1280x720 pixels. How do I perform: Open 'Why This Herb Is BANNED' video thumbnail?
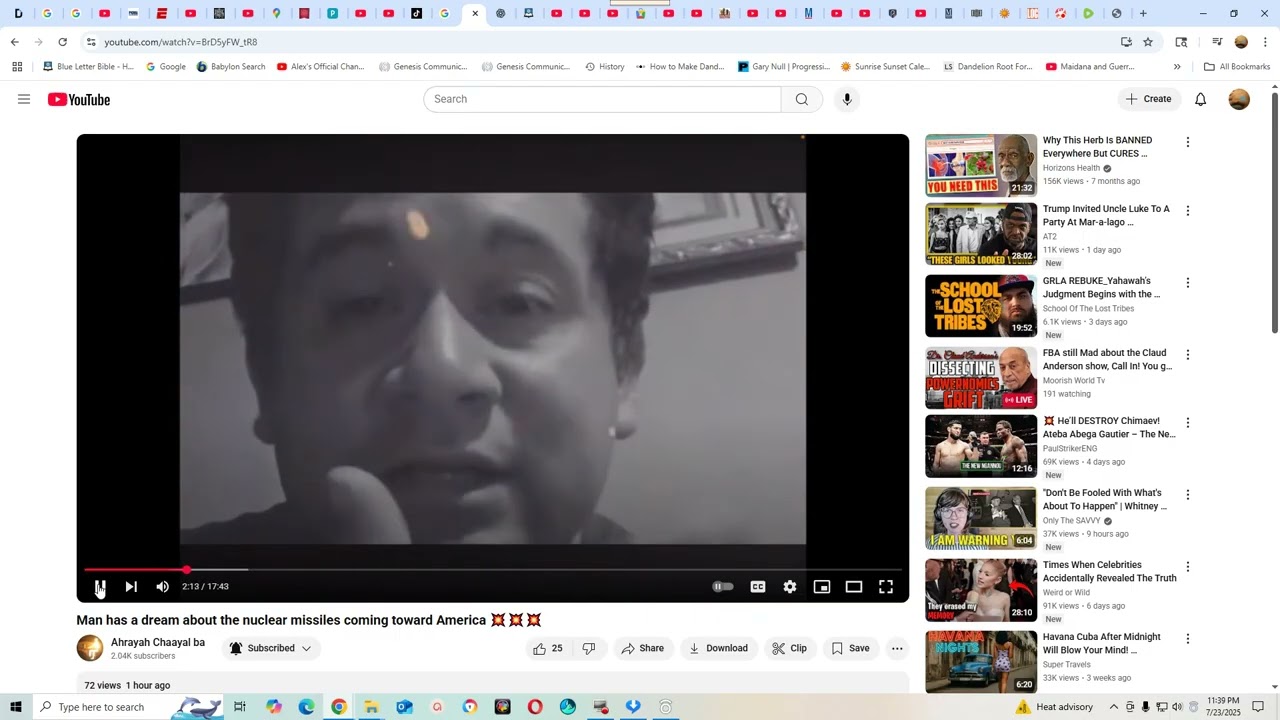pyautogui.click(x=981, y=165)
